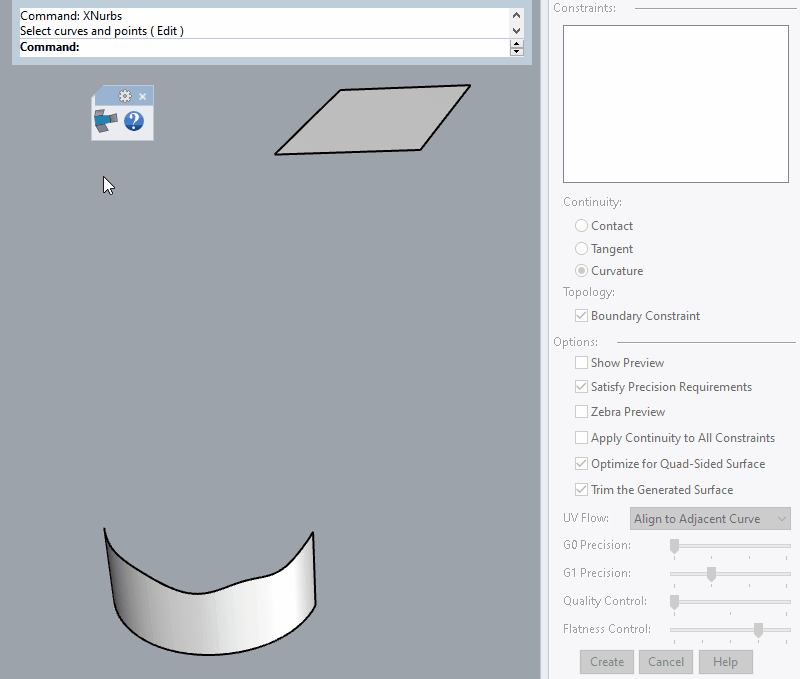Open the UV Flow dropdown
The width and height of the screenshot is (800, 679).
(x=779, y=518)
